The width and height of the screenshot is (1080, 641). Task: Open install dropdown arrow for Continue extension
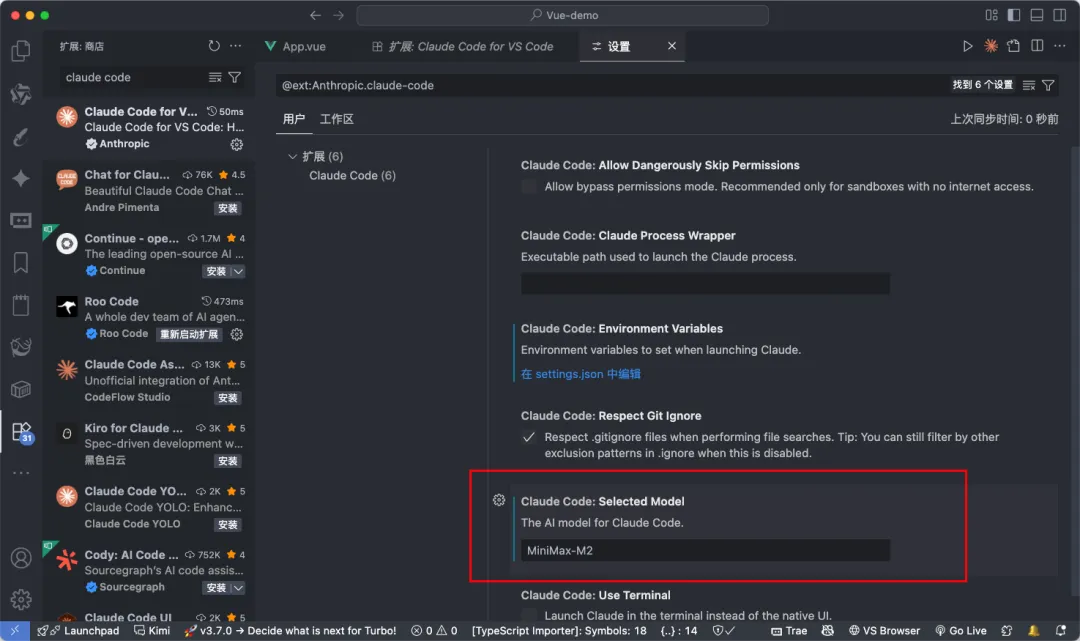238,271
